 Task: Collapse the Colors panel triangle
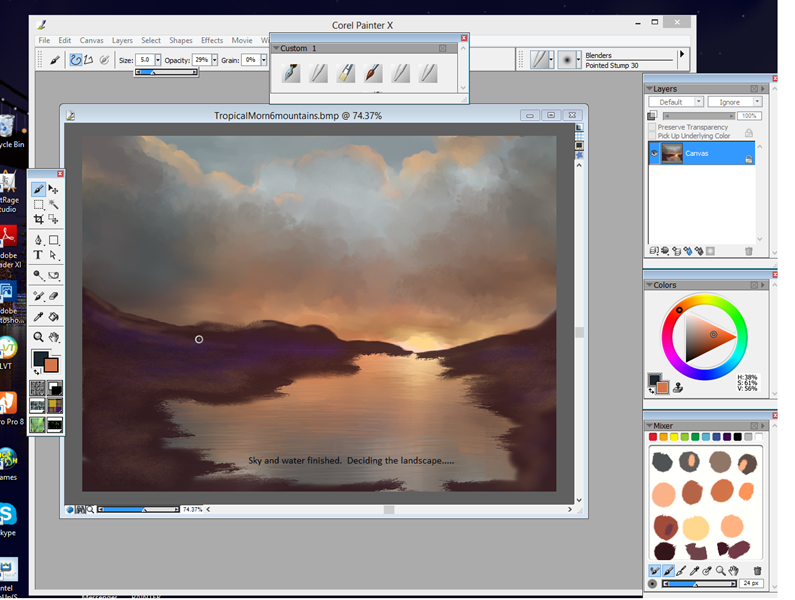[x=649, y=285]
